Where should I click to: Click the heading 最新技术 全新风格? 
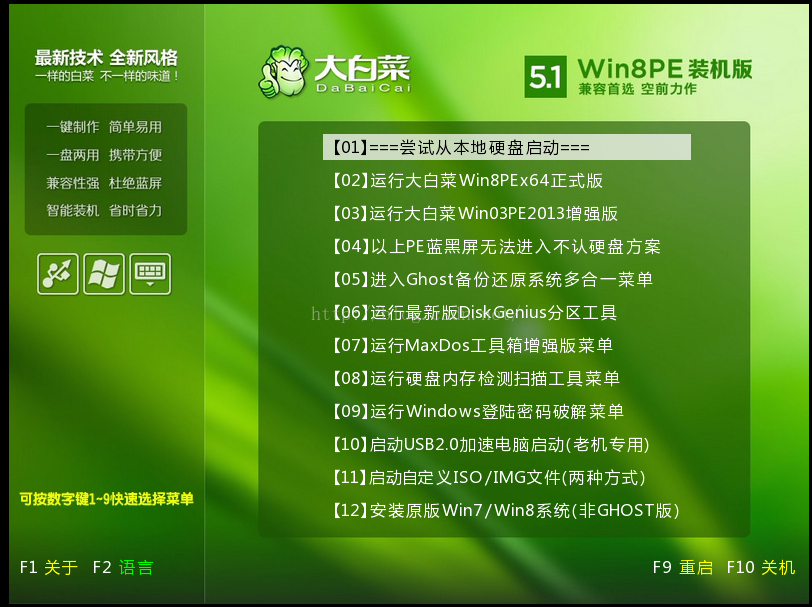[x=106, y=57]
